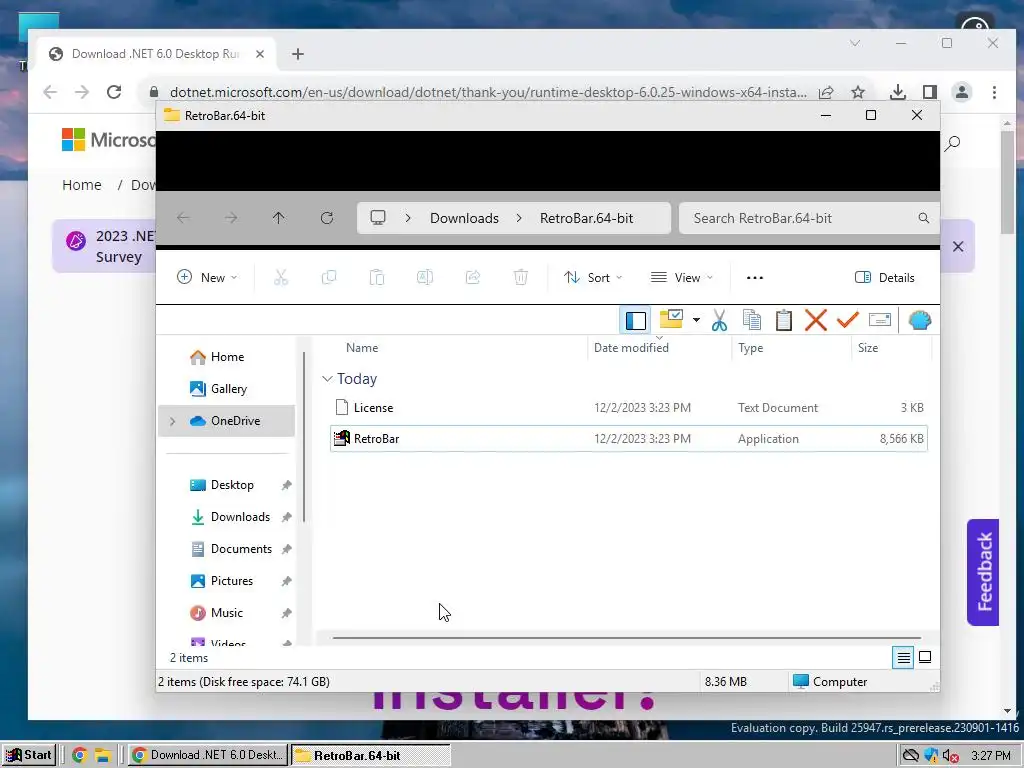Open the Sort dropdown menu

coord(593,278)
